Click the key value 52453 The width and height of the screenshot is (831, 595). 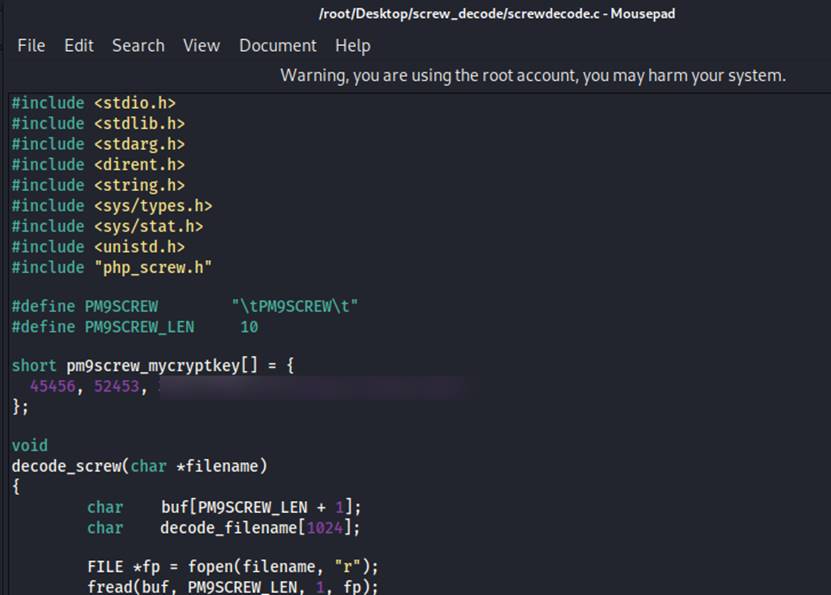pos(117,387)
